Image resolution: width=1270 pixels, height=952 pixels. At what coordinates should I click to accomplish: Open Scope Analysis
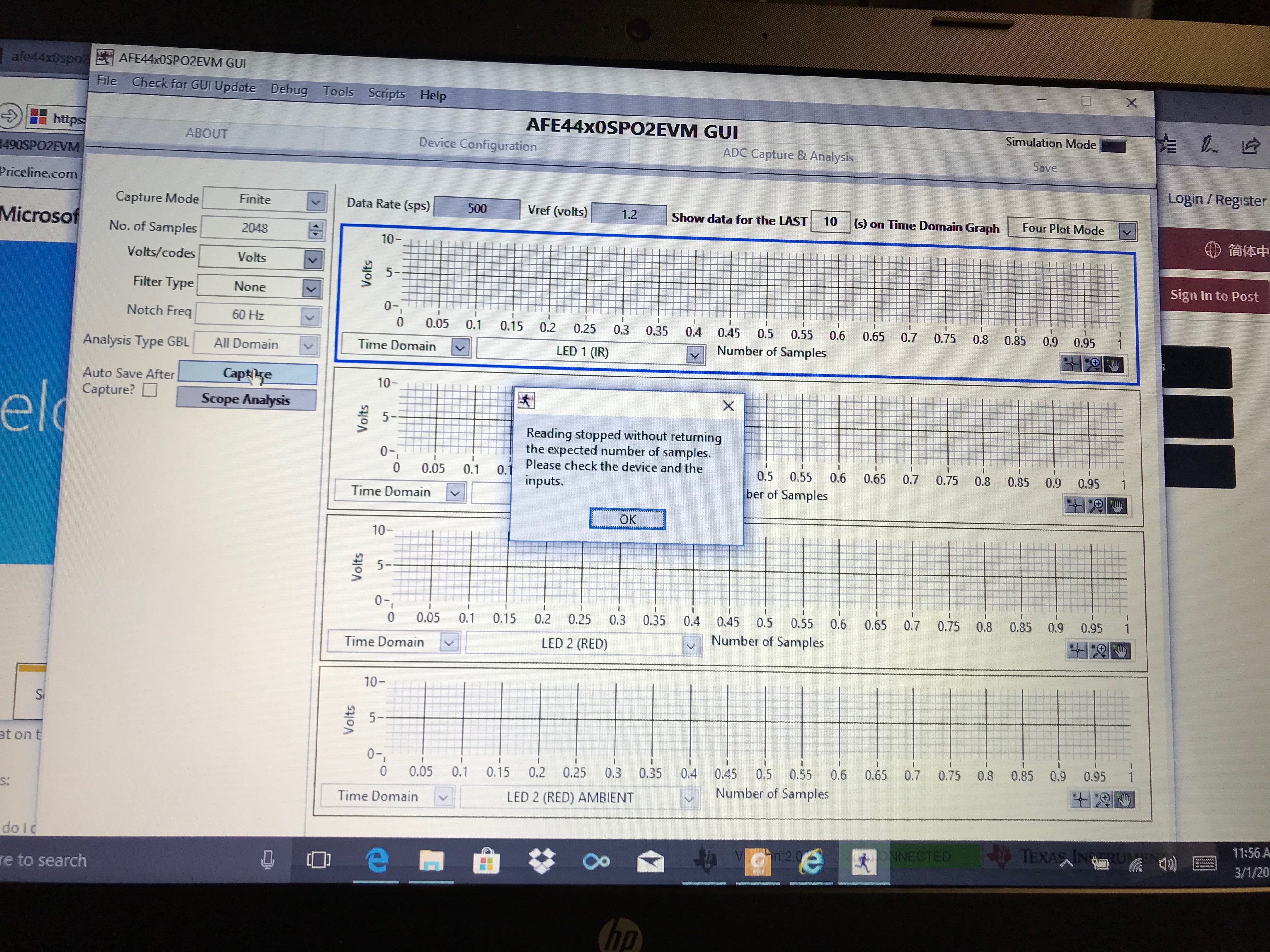(246, 399)
